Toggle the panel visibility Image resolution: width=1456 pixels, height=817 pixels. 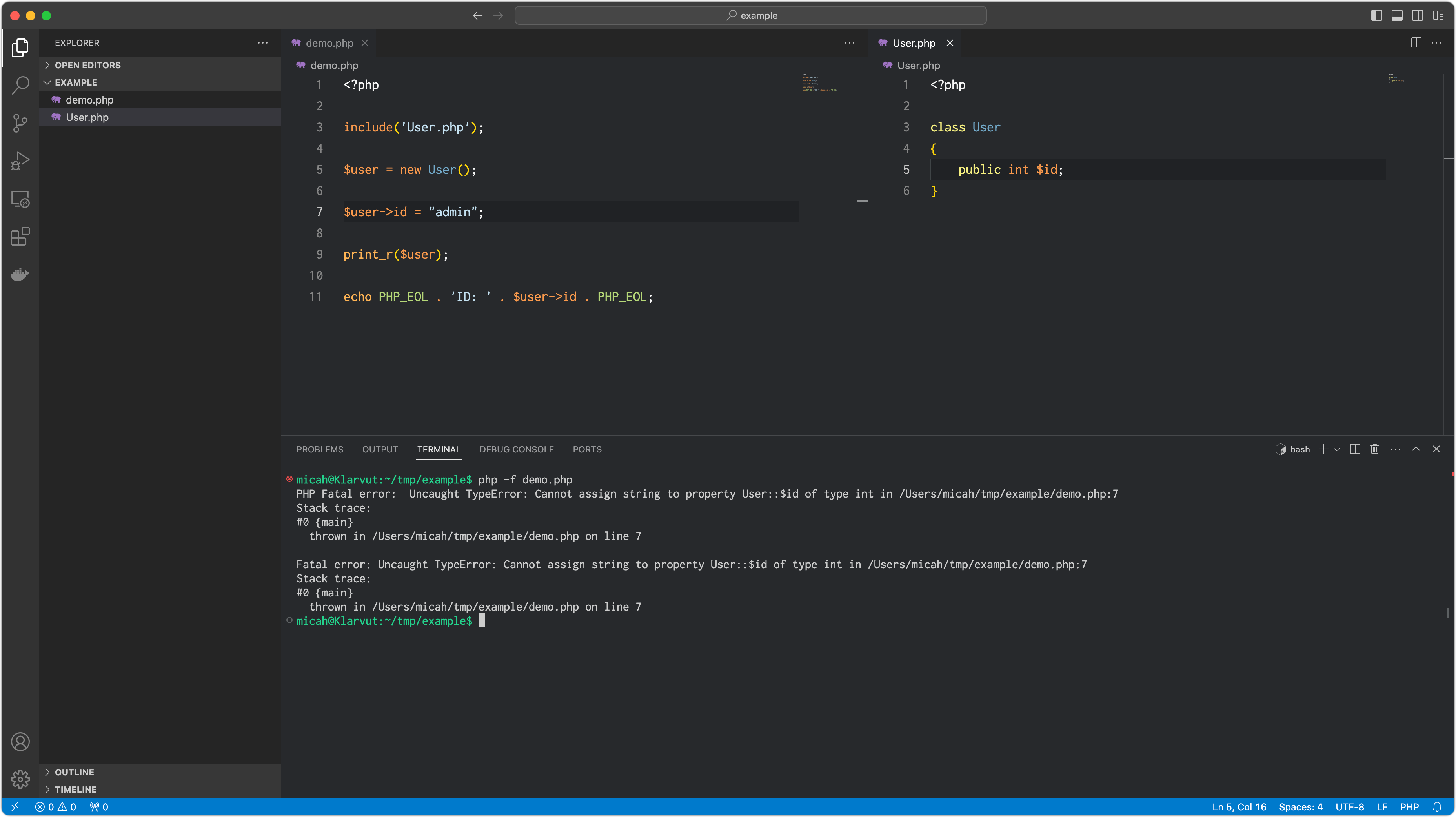[x=1397, y=15]
